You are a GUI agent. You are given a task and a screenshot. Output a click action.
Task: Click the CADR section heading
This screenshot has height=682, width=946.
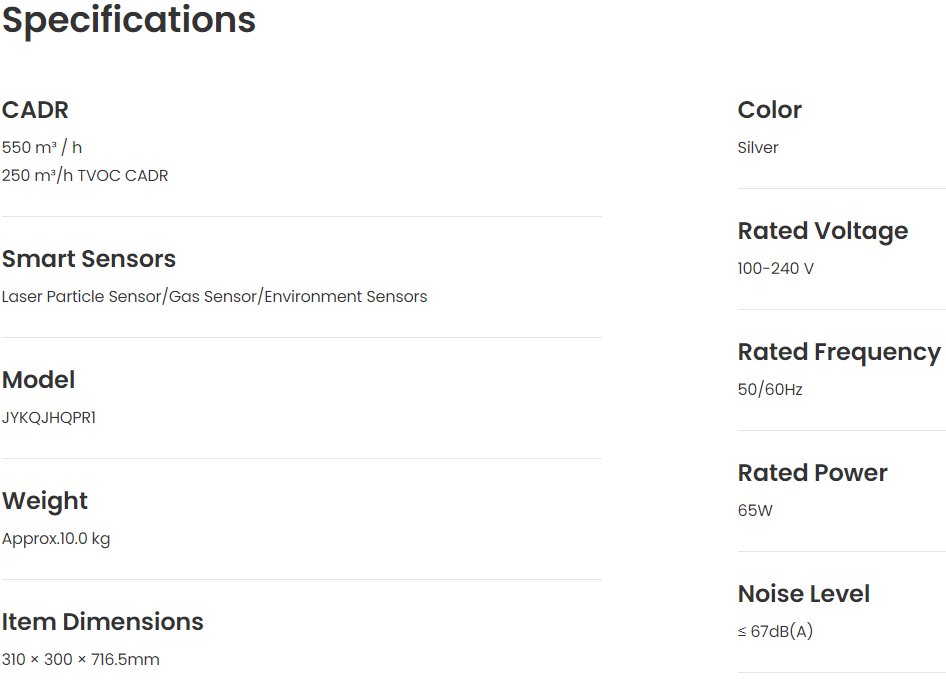[x=35, y=110]
